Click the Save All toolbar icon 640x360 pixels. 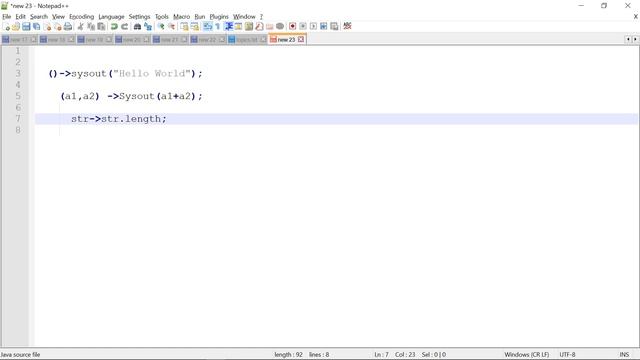pos(36,27)
